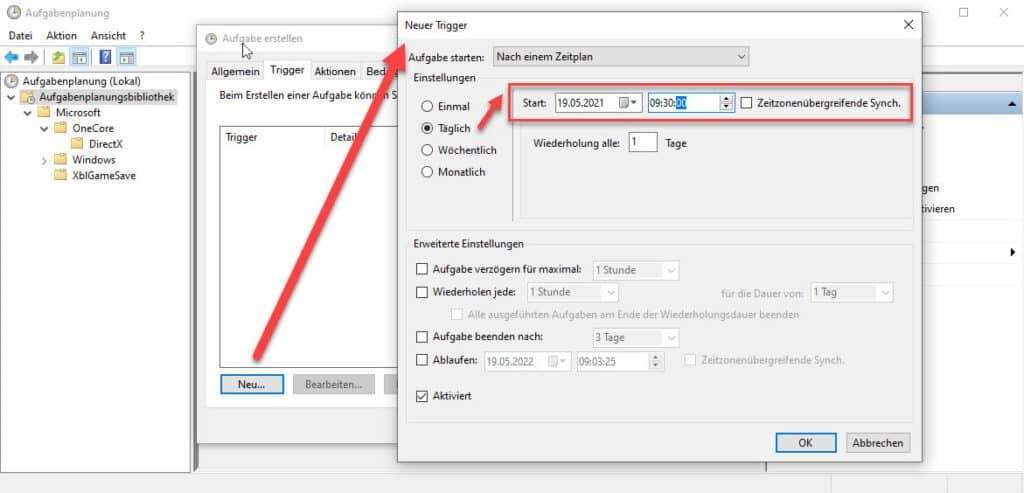Click the blue Back arrow toolbar icon
Viewport: 1024px width, 493px height.
click(x=12, y=57)
